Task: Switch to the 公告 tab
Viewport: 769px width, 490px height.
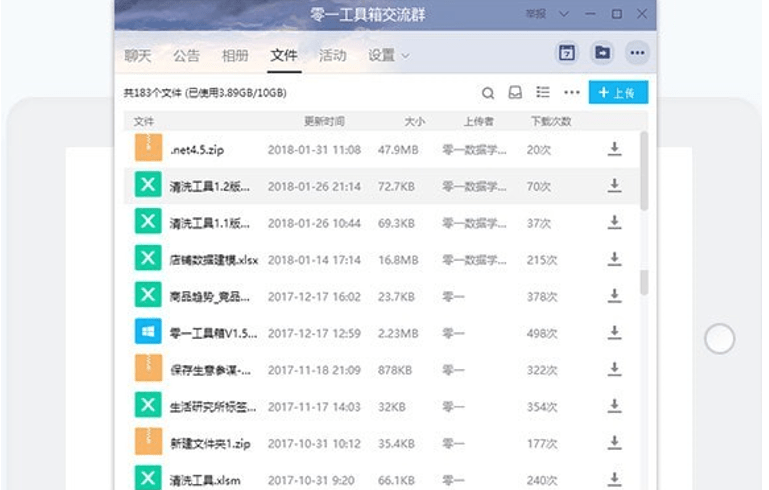Action: (x=186, y=55)
